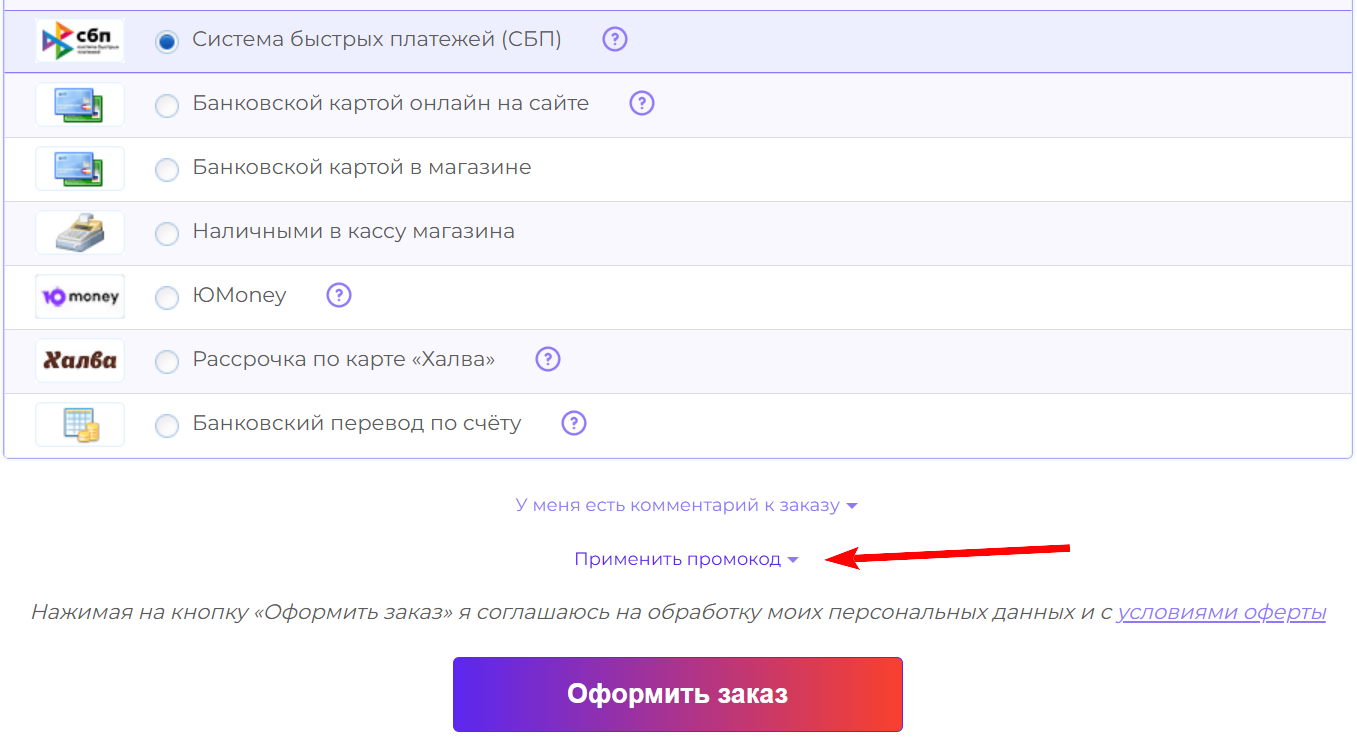Image resolution: width=1357 pixels, height=744 pixels.
Task: Click the card icon next to in-store card payment
Action: [x=80, y=167]
